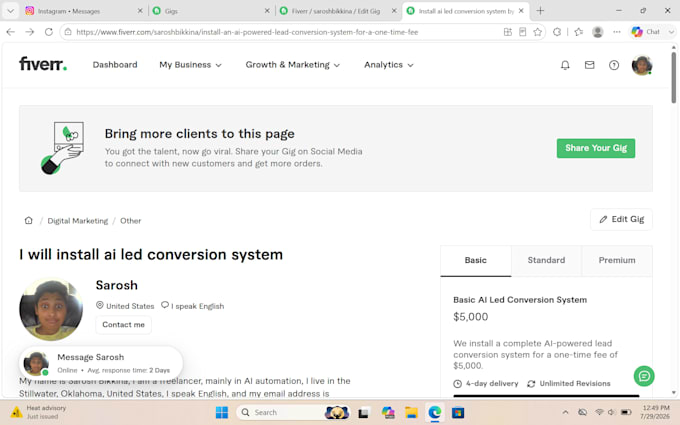Click the Fiverr logo
The width and height of the screenshot is (680, 425).
point(43,64)
